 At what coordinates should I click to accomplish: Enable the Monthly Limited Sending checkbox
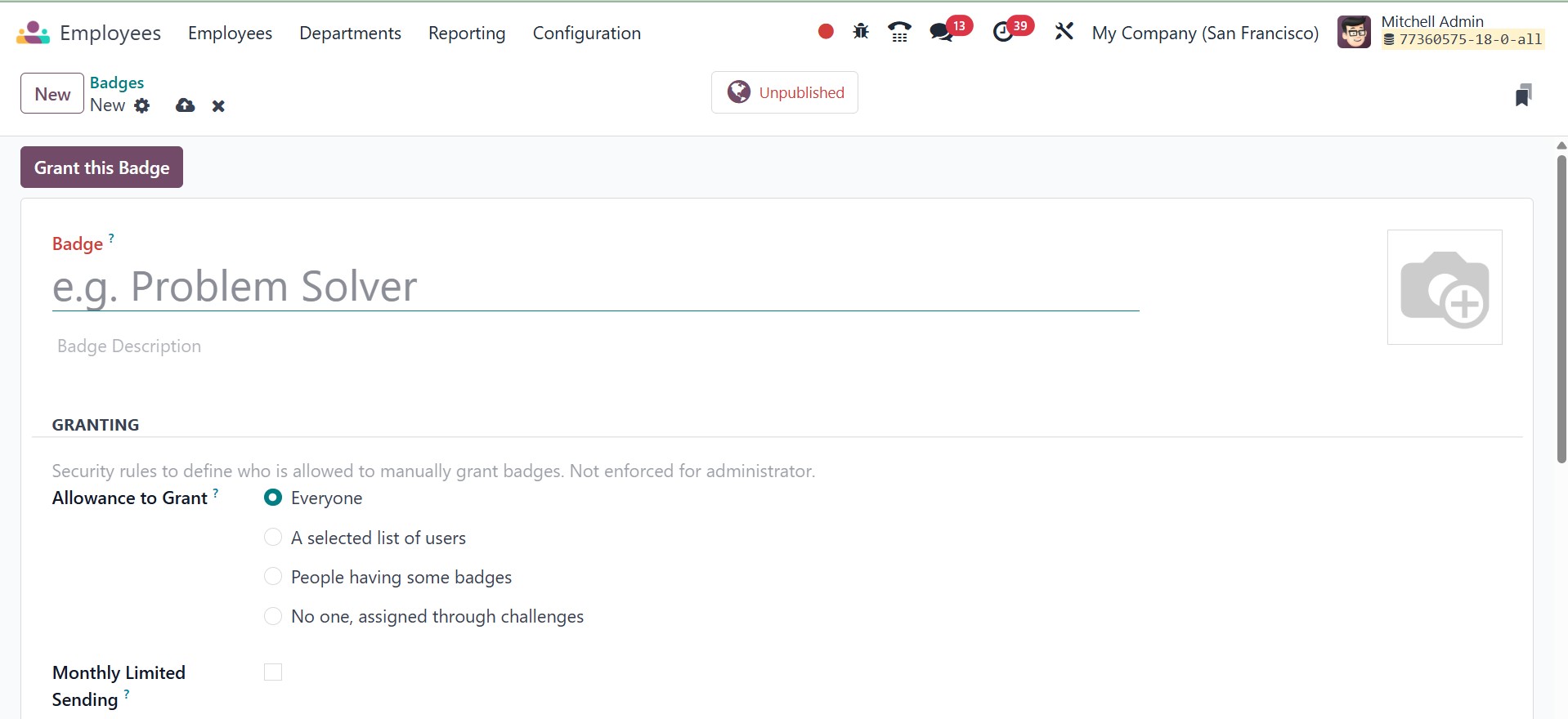pyautogui.click(x=273, y=672)
